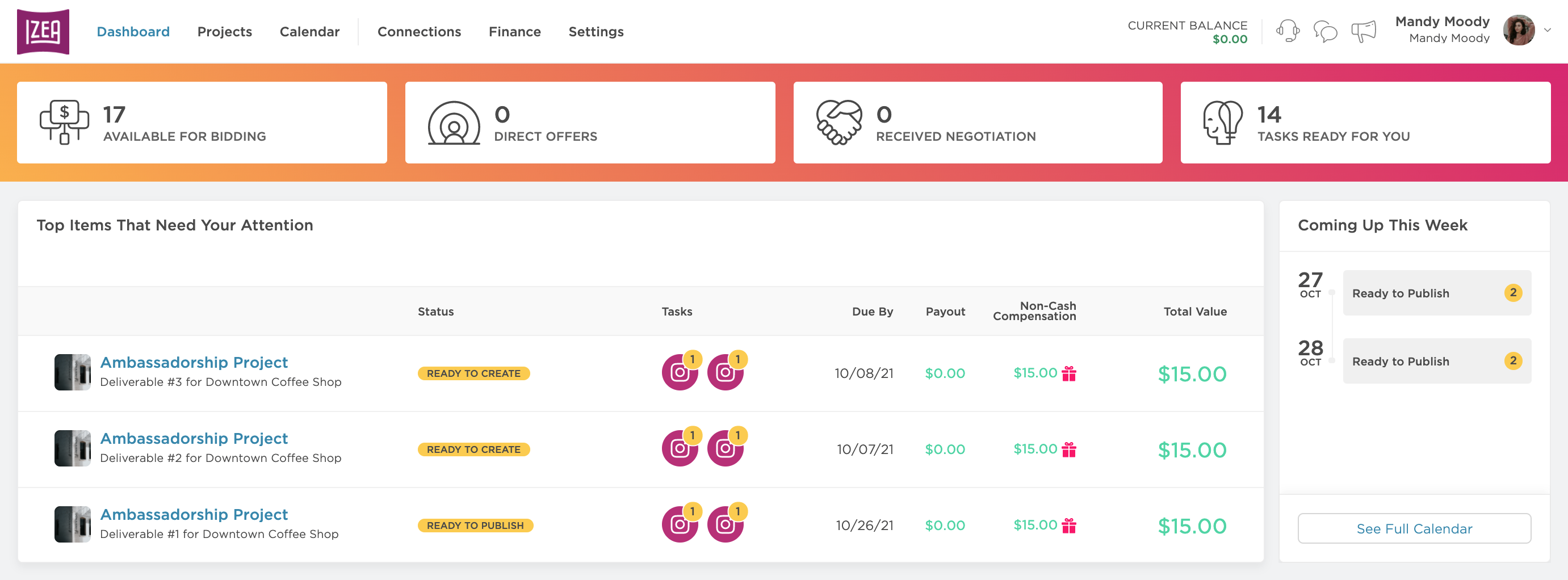Image resolution: width=1568 pixels, height=580 pixels.
Task: Click first Instagram task icon for Deliverable #1
Action: coord(680,524)
